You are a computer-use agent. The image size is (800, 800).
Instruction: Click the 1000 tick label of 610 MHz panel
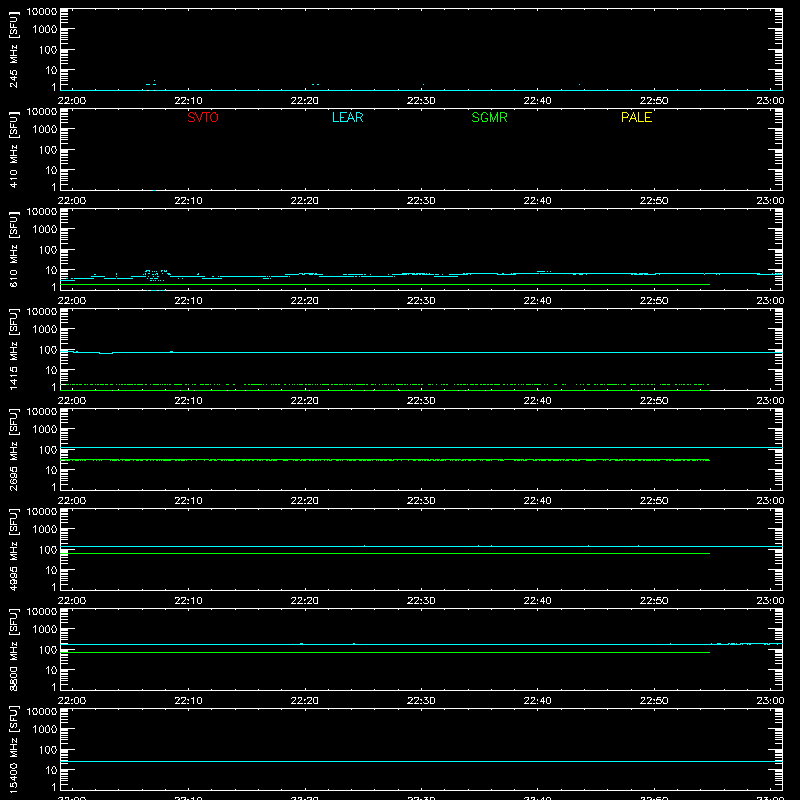pos(45,229)
